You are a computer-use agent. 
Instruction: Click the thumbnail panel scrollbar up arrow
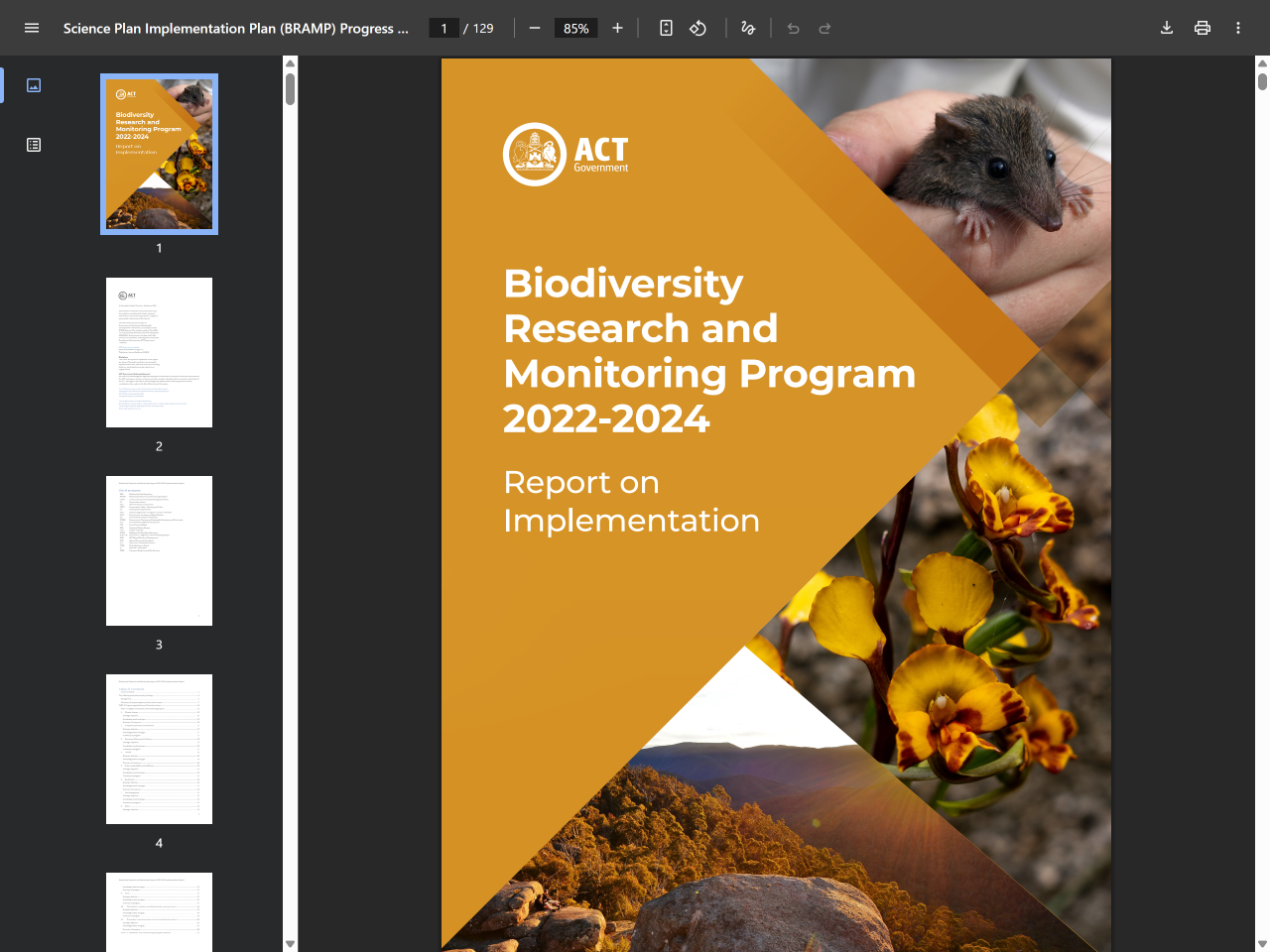[290, 63]
